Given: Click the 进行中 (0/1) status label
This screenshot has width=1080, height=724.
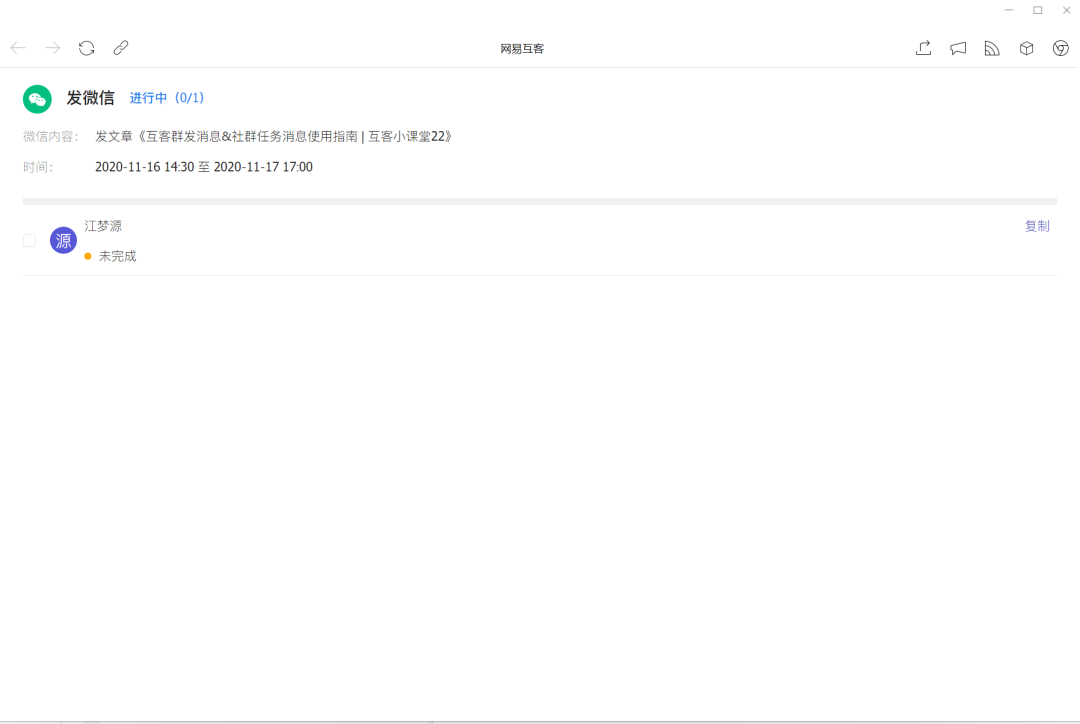Looking at the screenshot, I should [167, 98].
